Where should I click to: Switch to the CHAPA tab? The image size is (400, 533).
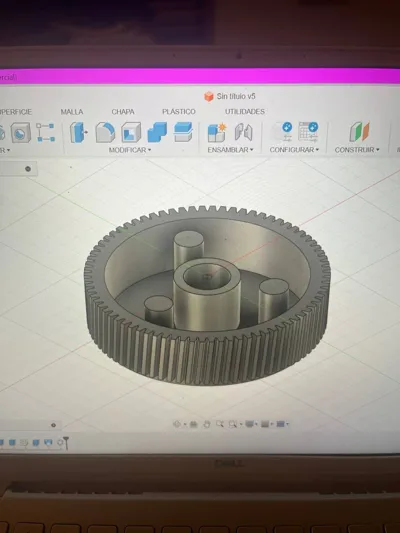tap(123, 112)
